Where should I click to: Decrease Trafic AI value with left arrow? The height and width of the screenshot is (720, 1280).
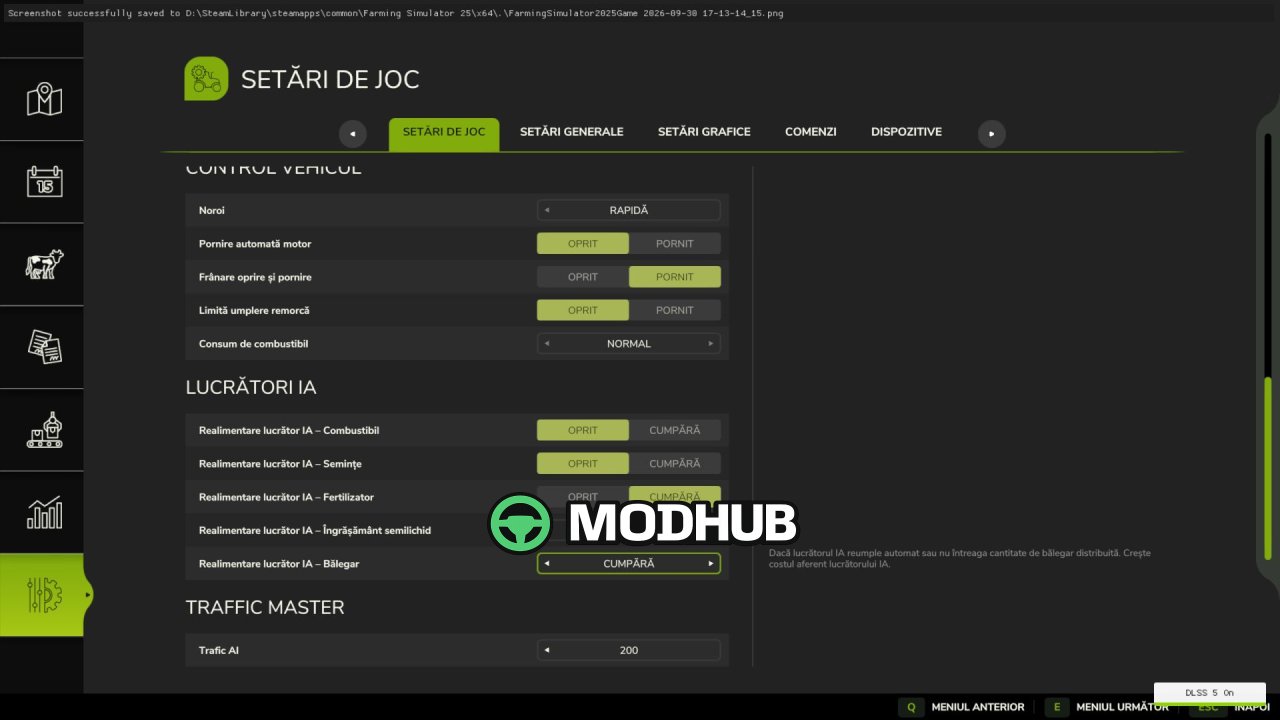coord(547,650)
